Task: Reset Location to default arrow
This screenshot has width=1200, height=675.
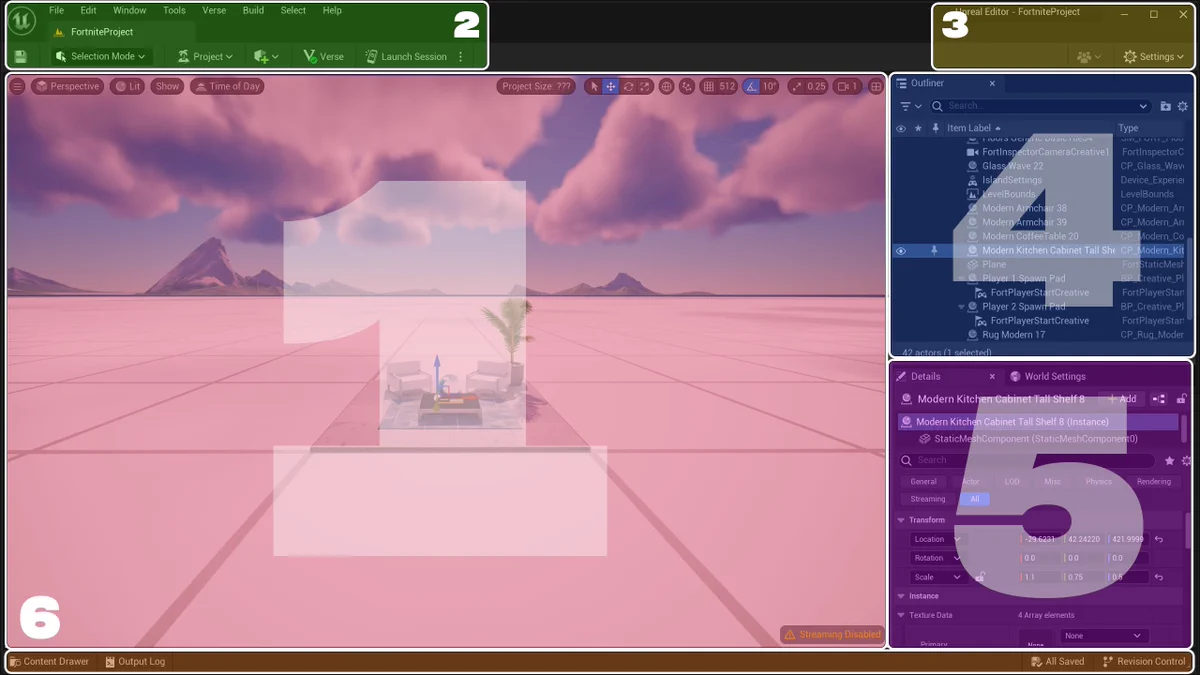Action: pyautogui.click(x=1160, y=539)
